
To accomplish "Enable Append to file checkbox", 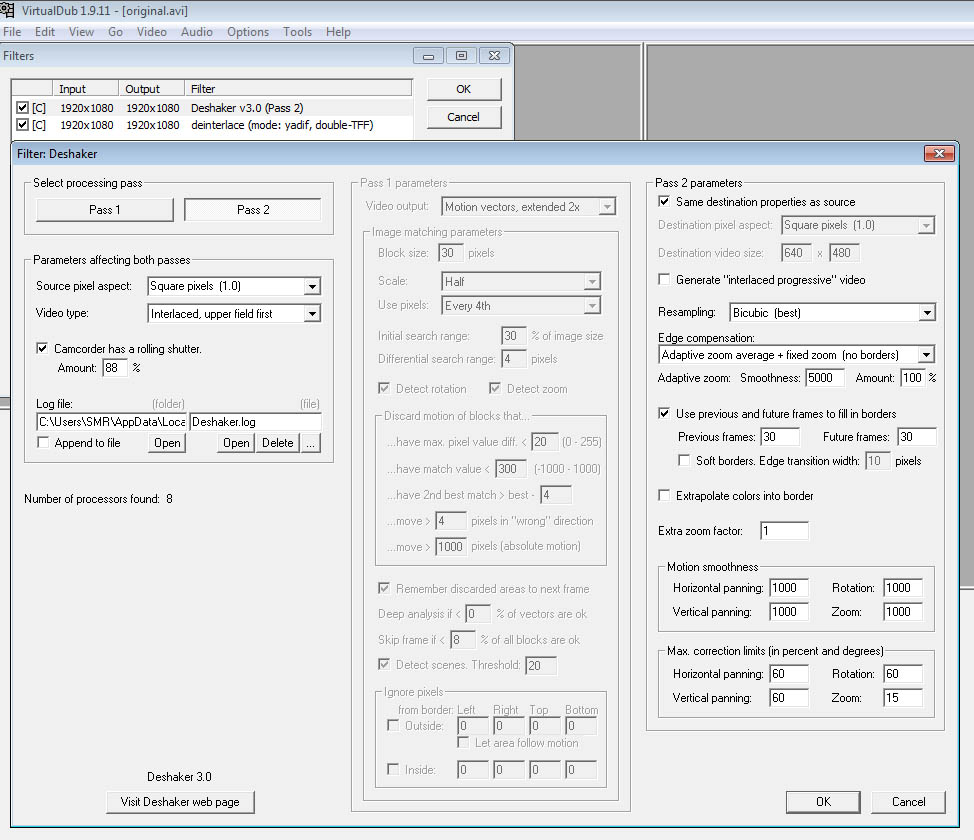I will click(43, 442).
